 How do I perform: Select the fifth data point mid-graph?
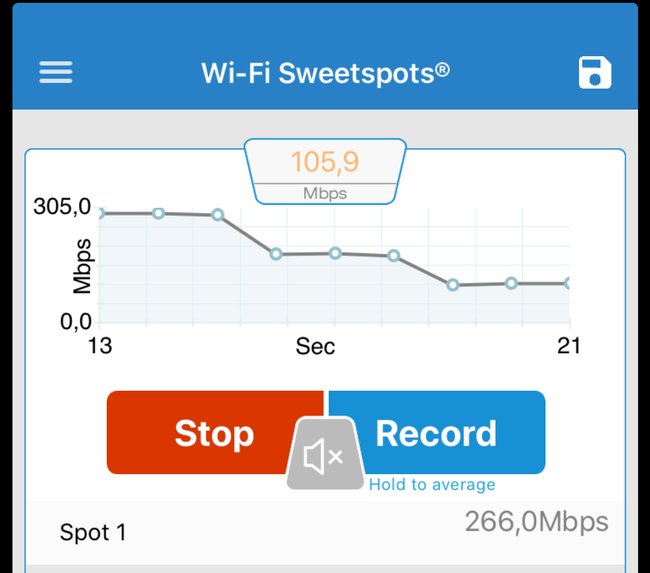click(335, 253)
